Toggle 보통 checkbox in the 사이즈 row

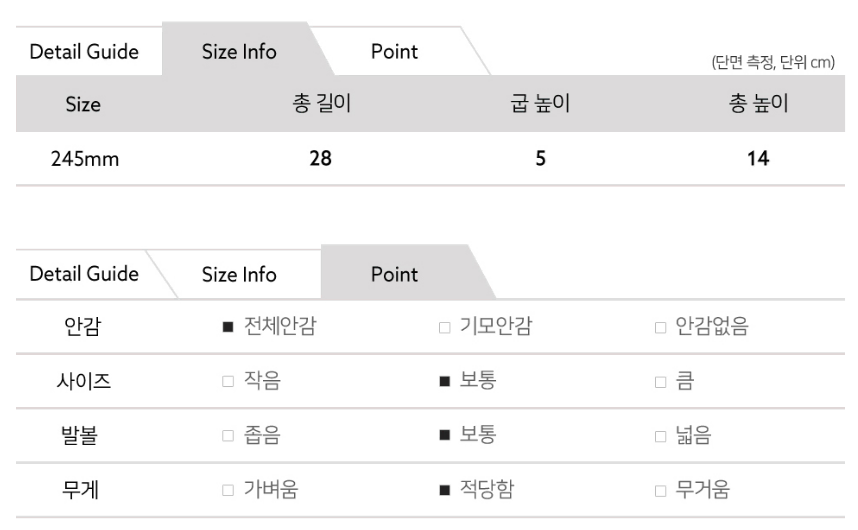(444, 381)
